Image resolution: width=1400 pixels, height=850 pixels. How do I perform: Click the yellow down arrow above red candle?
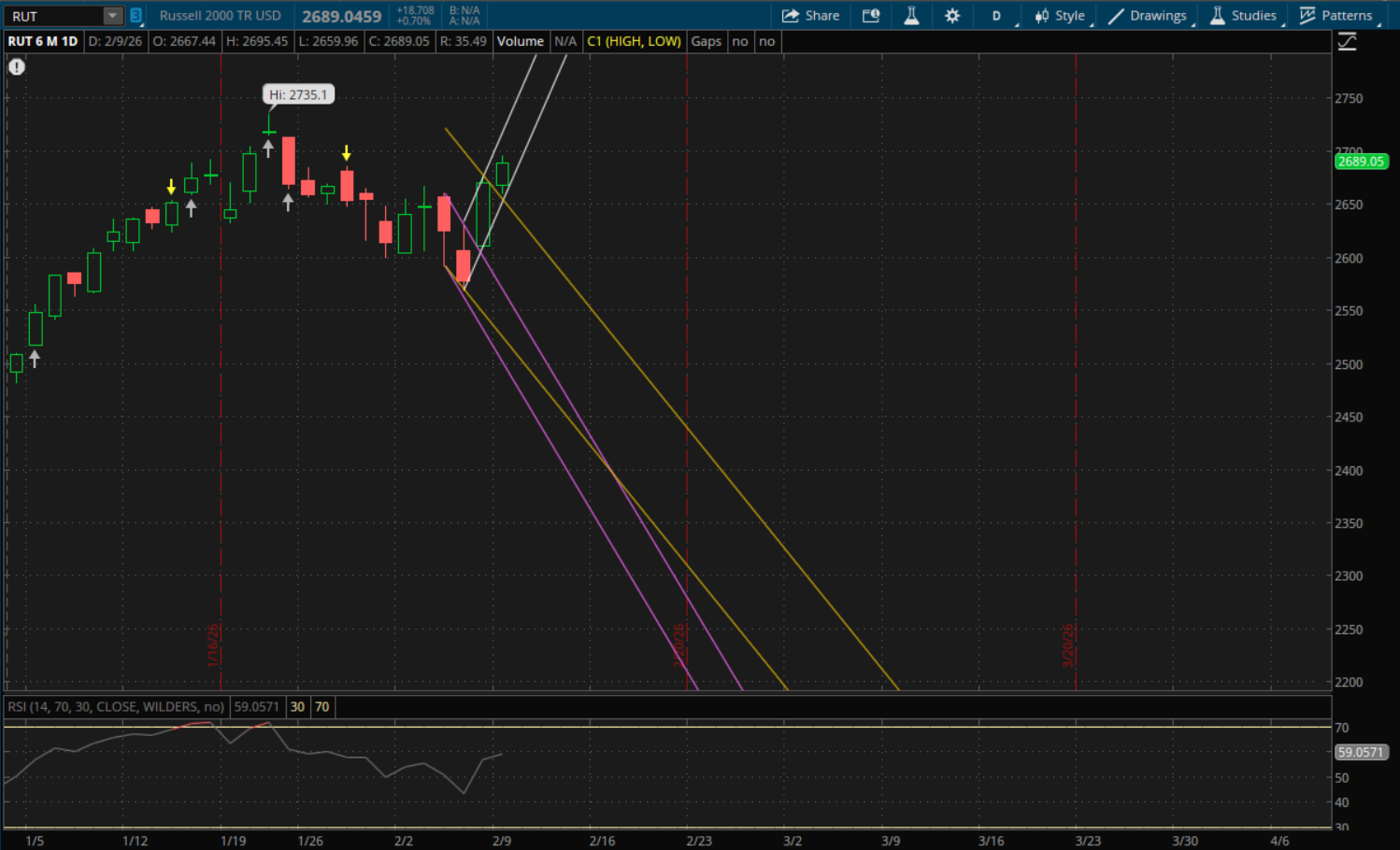tap(347, 153)
